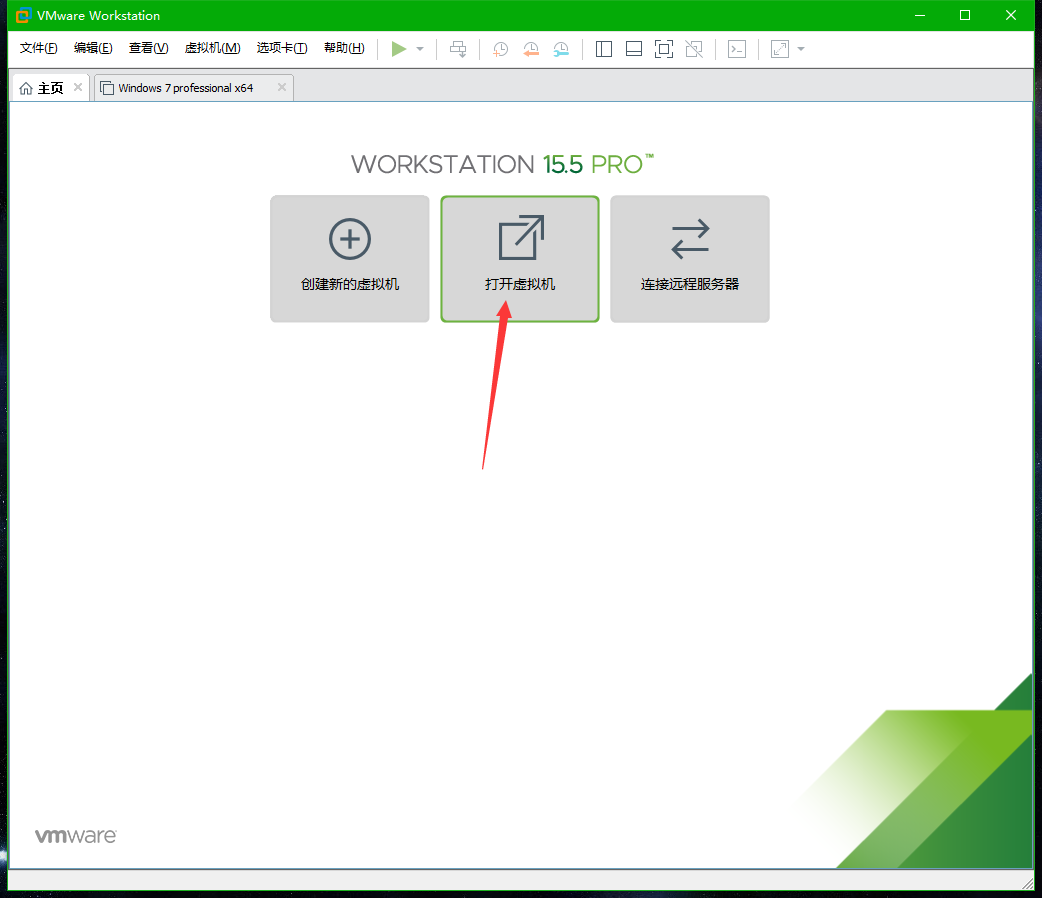
Task: Click the 创建新的虚拟机 tile
Action: coord(350,259)
